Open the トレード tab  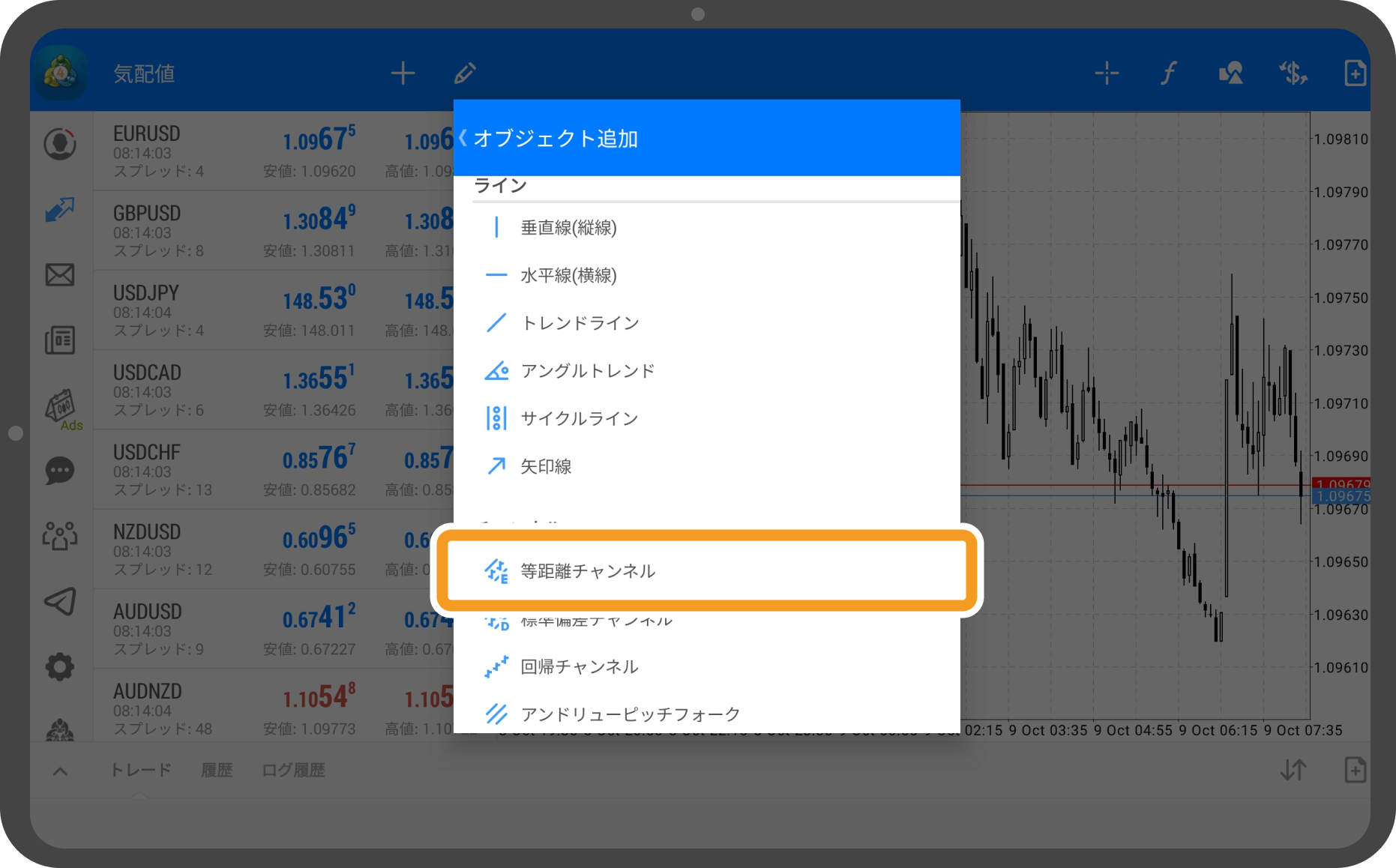[x=141, y=770]
